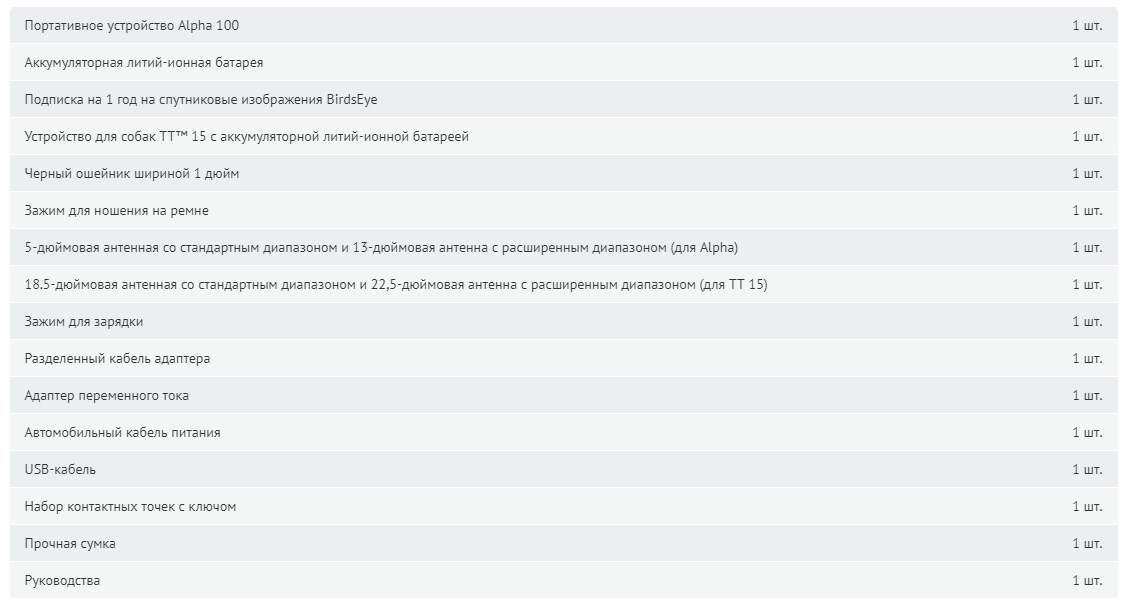The height and width of the screenshot is (606, 1122).
Task: Click the "Автомобильный кабель питания" row
Action: tap(563, 432)
